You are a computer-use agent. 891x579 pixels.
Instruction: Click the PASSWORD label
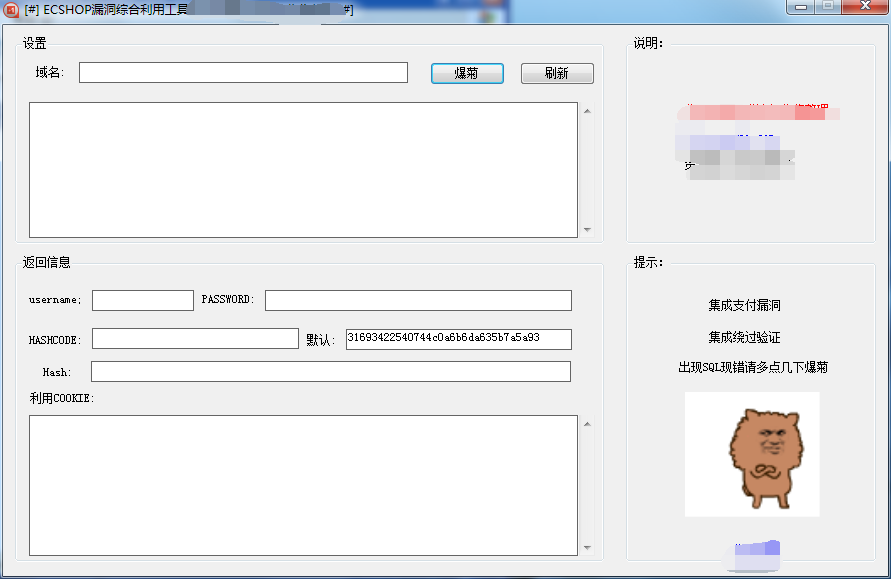point(228,299)
